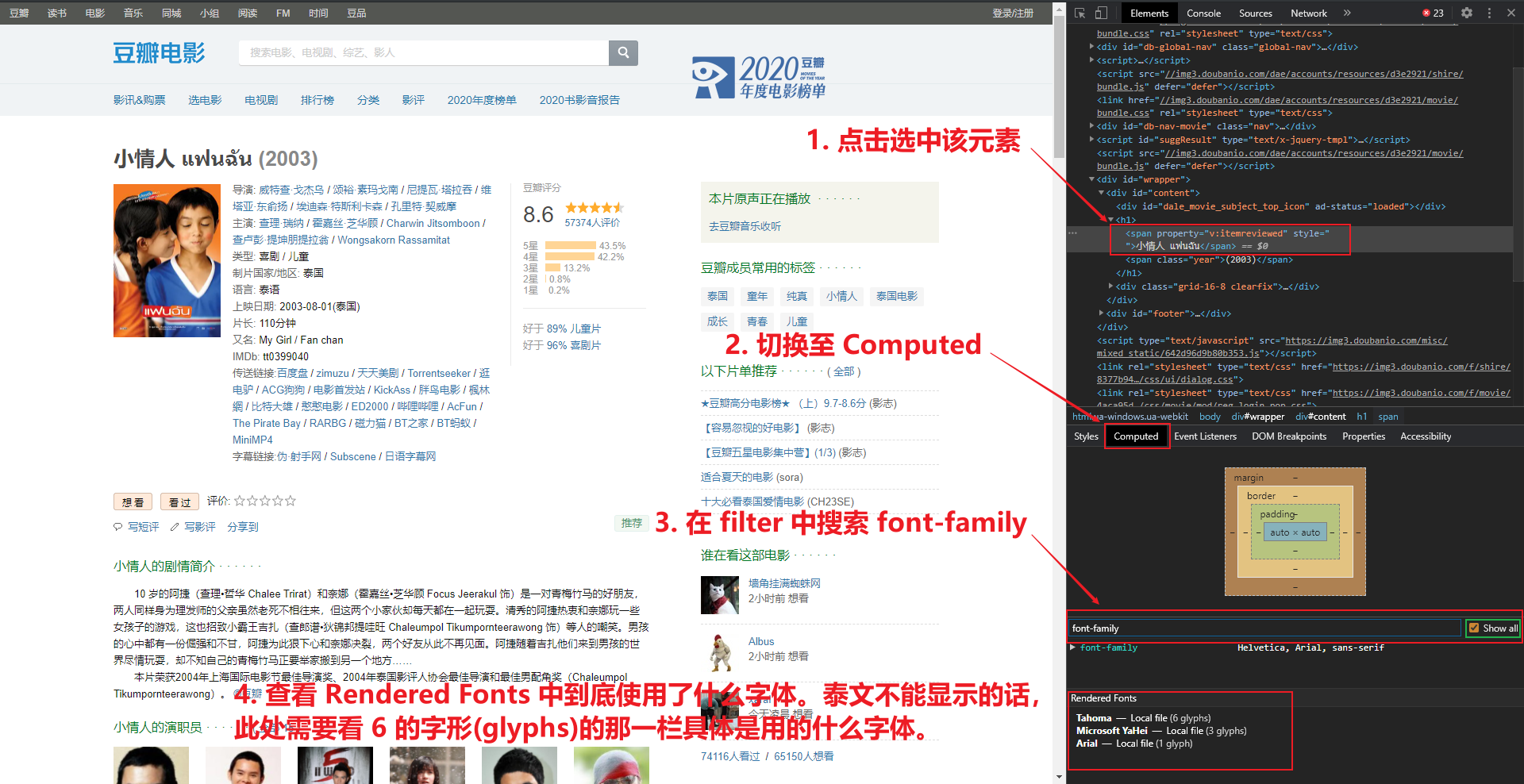Screen dimensions: 1524x784
Task: Click the 去豆瓣音乐收听 link
Action: pos(745,226)
